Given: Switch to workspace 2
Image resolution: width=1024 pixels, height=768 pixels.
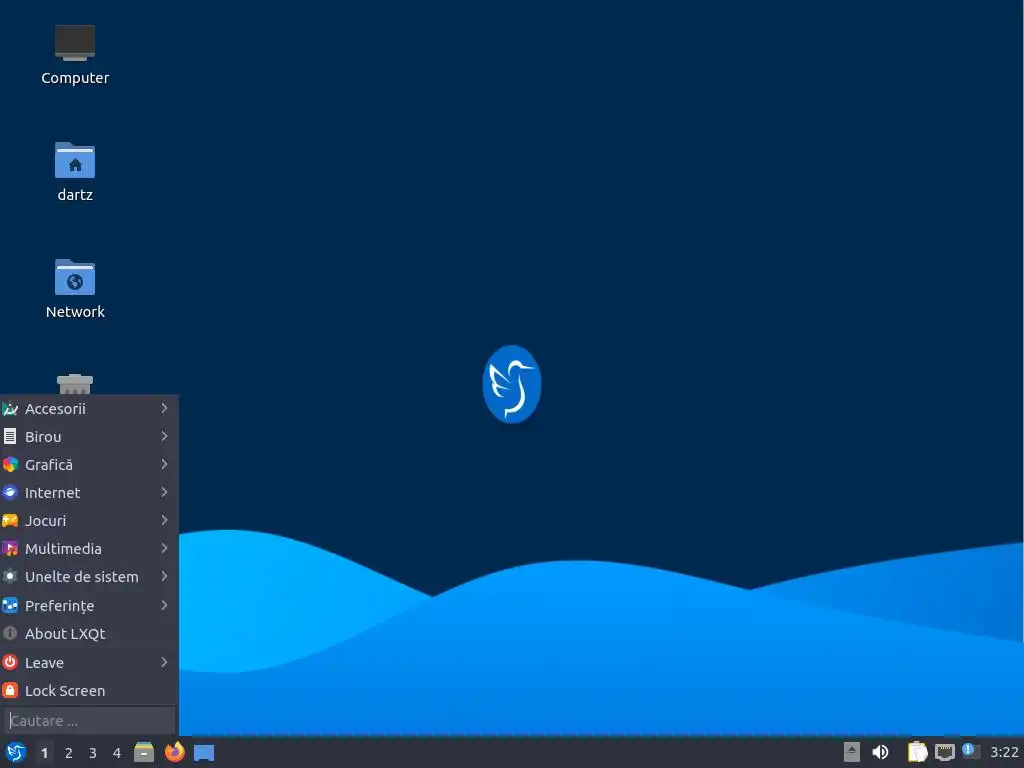Looking at the screenshot, I should (69, 753).
